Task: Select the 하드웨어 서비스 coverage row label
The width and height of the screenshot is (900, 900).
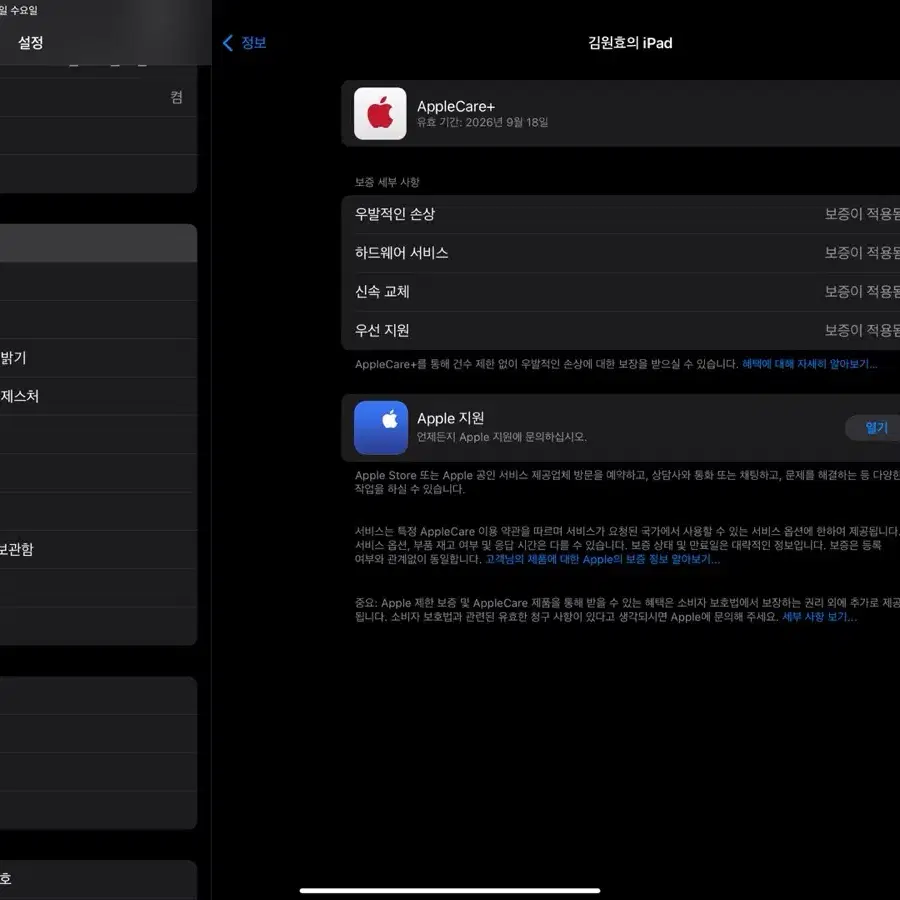Action: click(x=401, y=253)
